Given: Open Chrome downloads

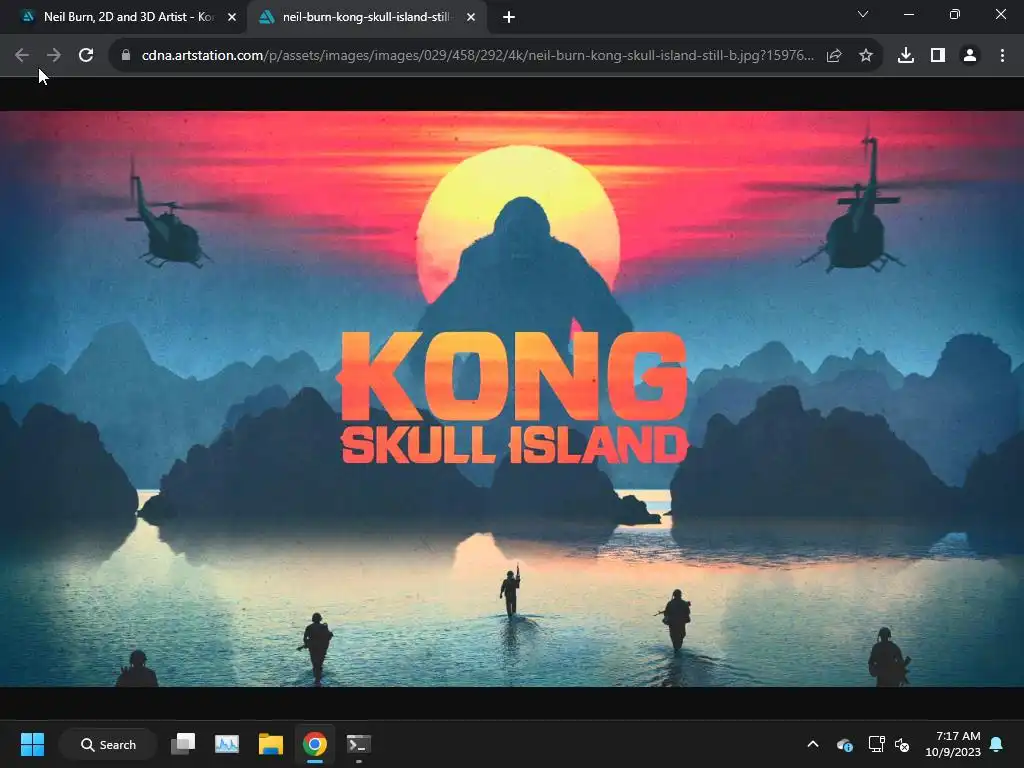Looking at the screenshot, I should click(906, 56).
